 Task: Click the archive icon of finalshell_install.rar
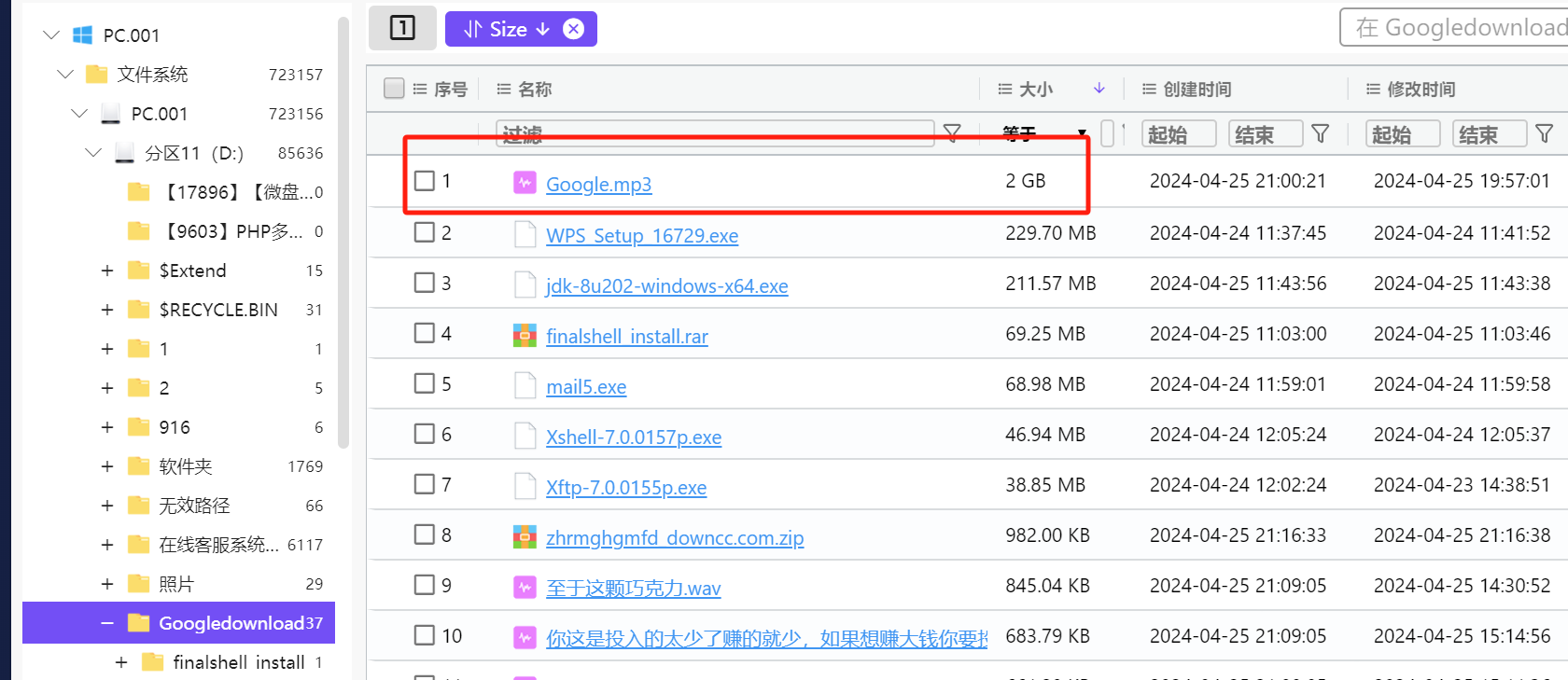[x=525, y=335]
